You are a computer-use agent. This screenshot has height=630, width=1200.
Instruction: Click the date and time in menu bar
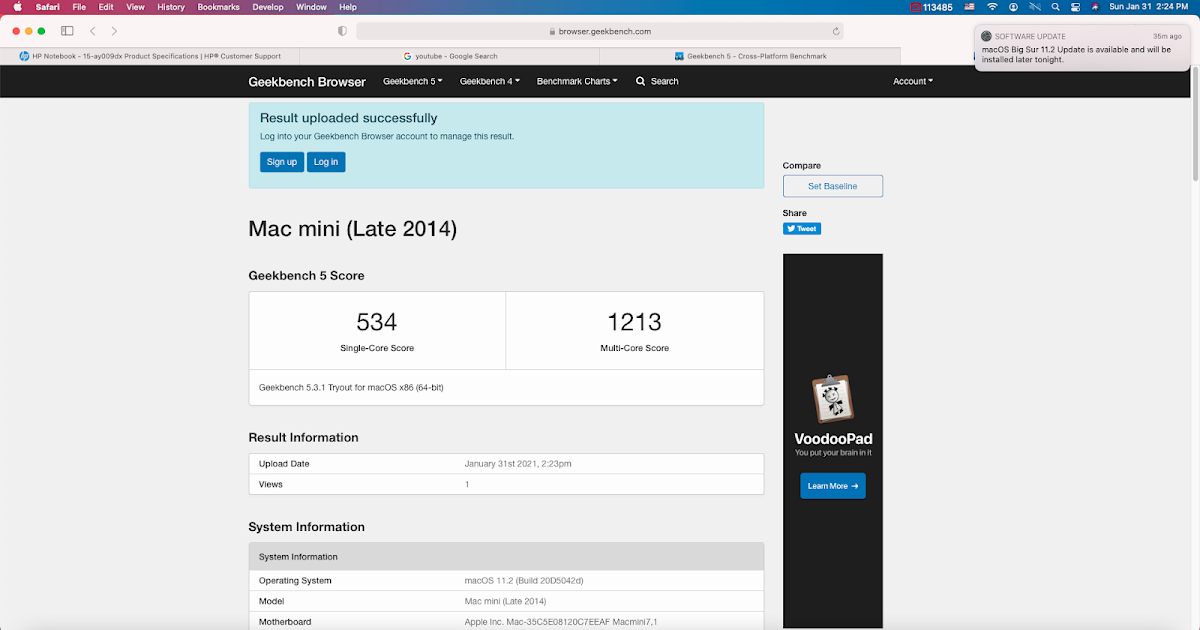(1148, 7)
